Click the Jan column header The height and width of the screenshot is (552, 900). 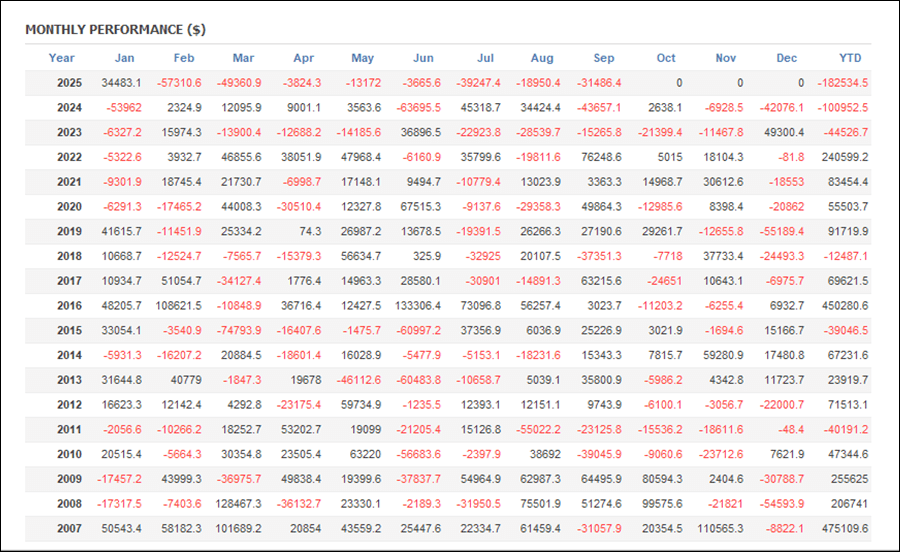coord(124,58)
